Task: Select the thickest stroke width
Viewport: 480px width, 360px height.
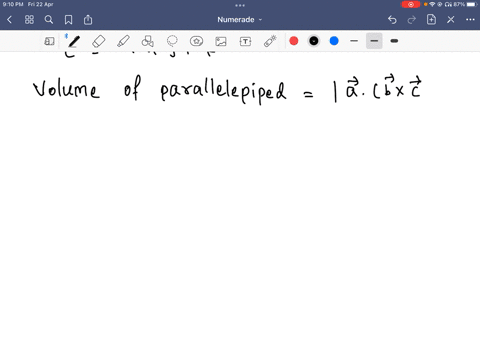Action: pyautogui.click(x=394, y=41)
